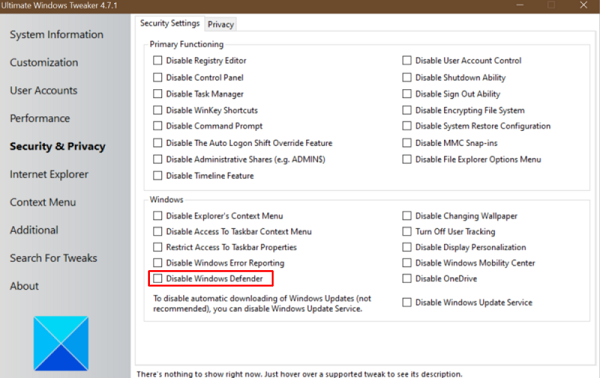This screenshot has width=600, height=378.
Task: Click the 'Primary Functioning' group label
Action: 186,44
